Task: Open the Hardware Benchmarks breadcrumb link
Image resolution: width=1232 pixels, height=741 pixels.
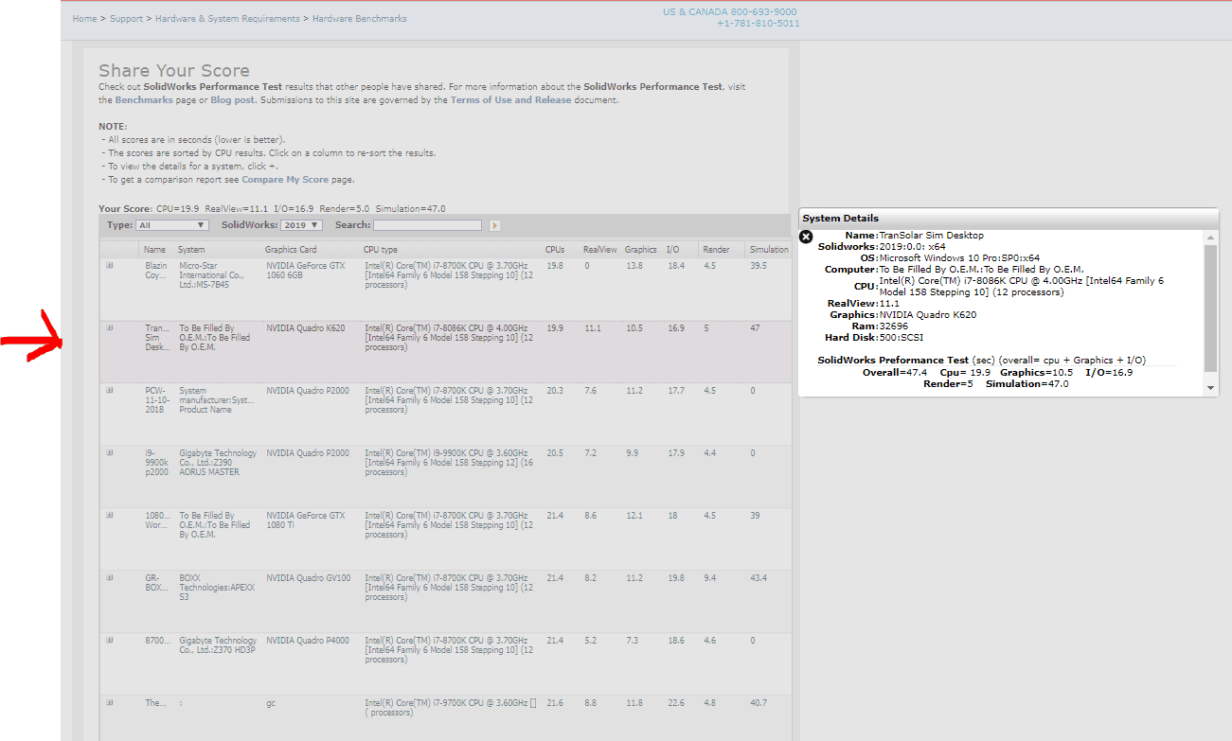Action: tap(359, 19)
